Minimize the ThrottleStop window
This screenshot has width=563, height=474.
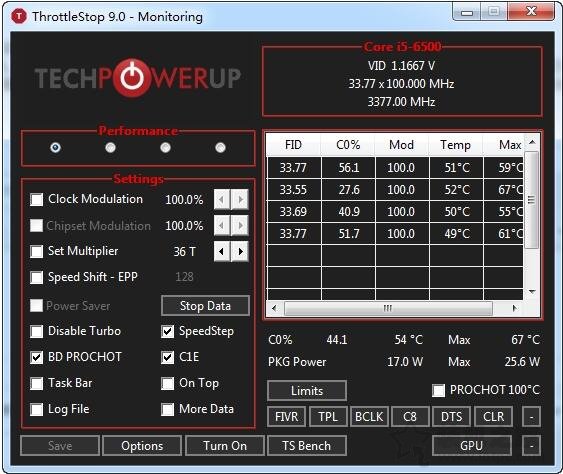coord(467,12)
